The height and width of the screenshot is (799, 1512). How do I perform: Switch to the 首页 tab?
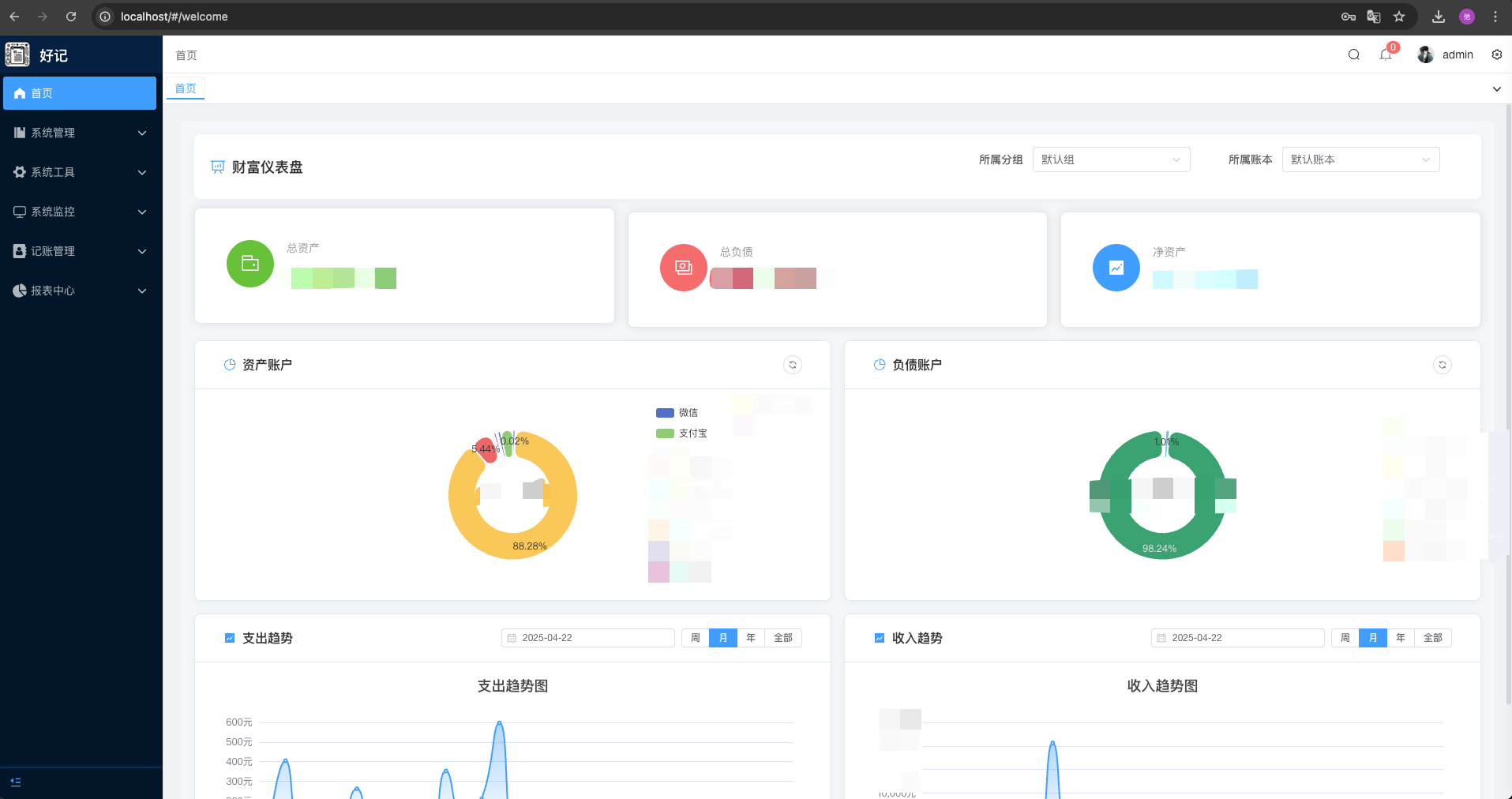186,88
